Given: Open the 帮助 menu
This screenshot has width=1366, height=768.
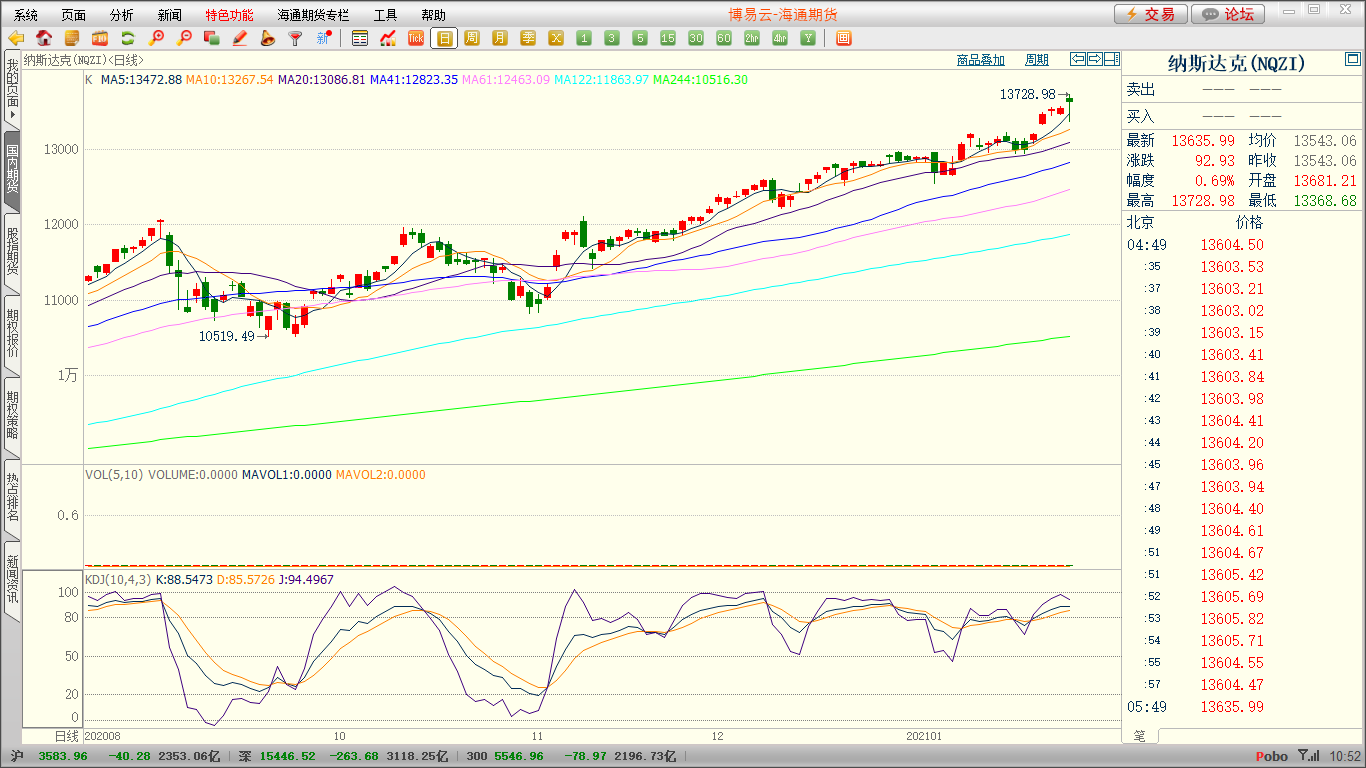Looking at the screenshot, I should pyautogui.click(x=434, y=15).
